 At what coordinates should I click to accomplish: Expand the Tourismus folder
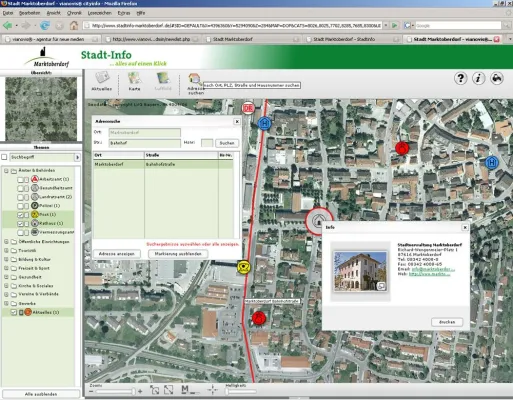click(x=6, y=250)
